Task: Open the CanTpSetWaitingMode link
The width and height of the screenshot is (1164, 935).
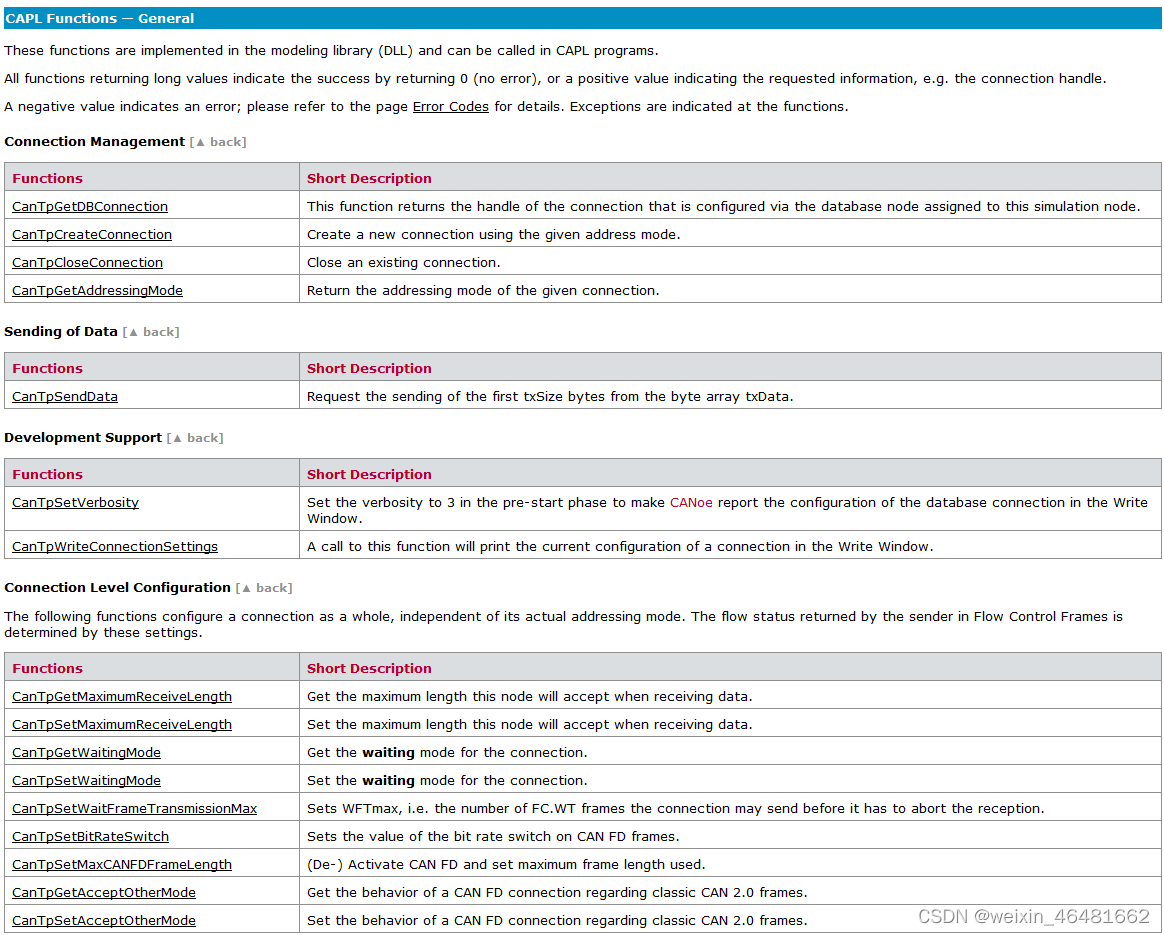Action: pyautogui.click(x=86, y=780)
